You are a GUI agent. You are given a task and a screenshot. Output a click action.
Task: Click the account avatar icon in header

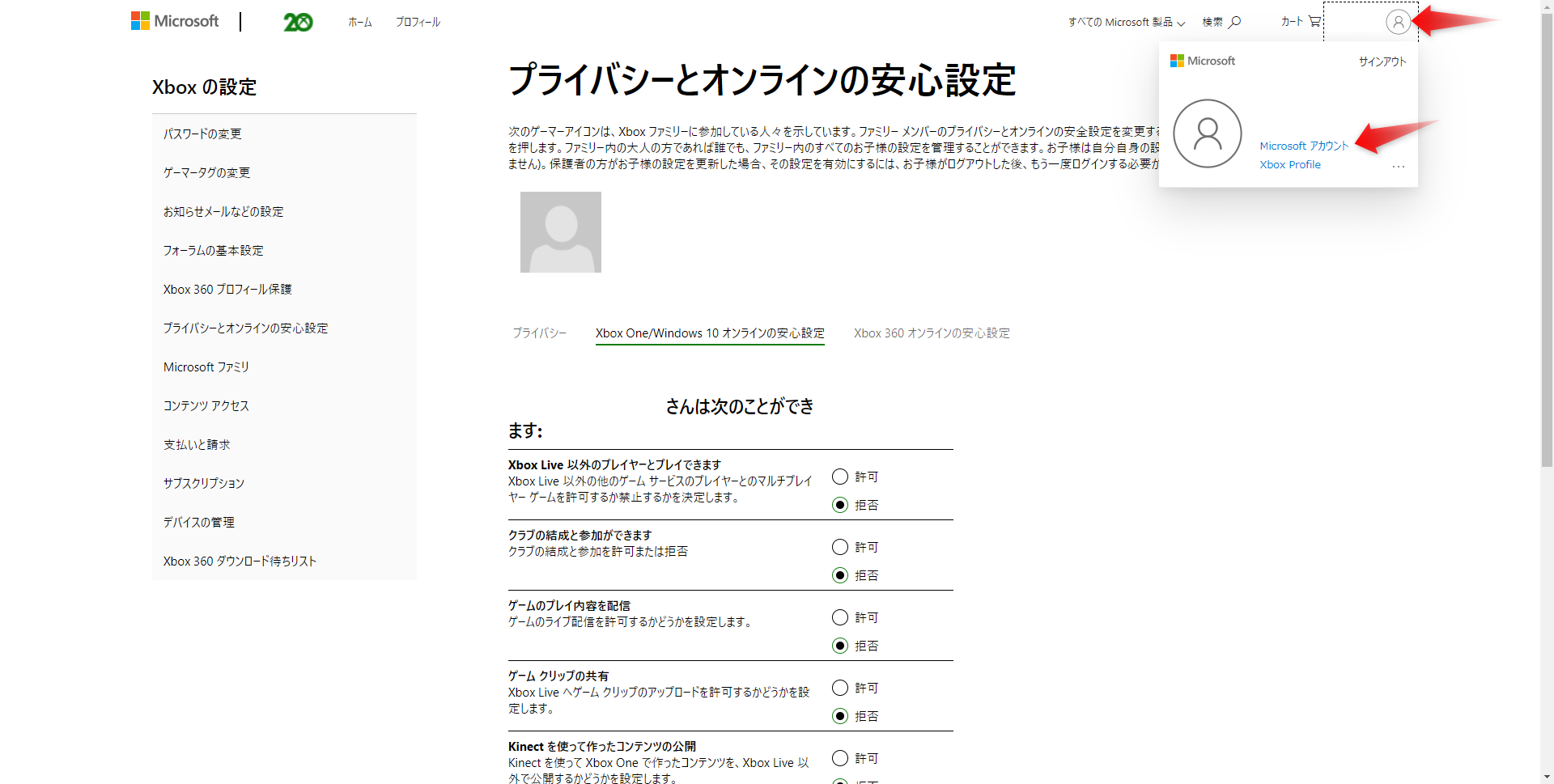pyautogui.click(x=1398, y=22)
